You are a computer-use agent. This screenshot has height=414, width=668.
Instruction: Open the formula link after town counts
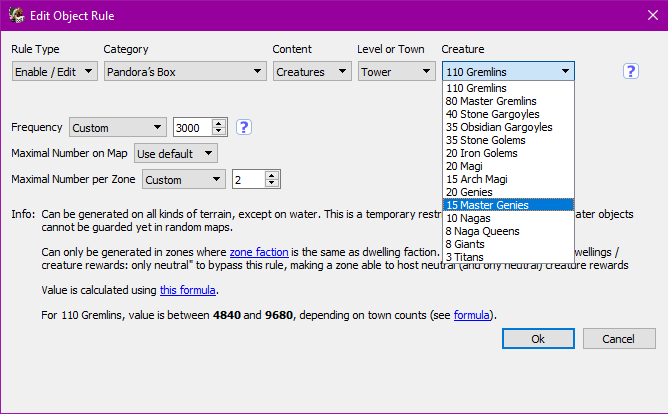pyautogui.click(x=472, y=315)
